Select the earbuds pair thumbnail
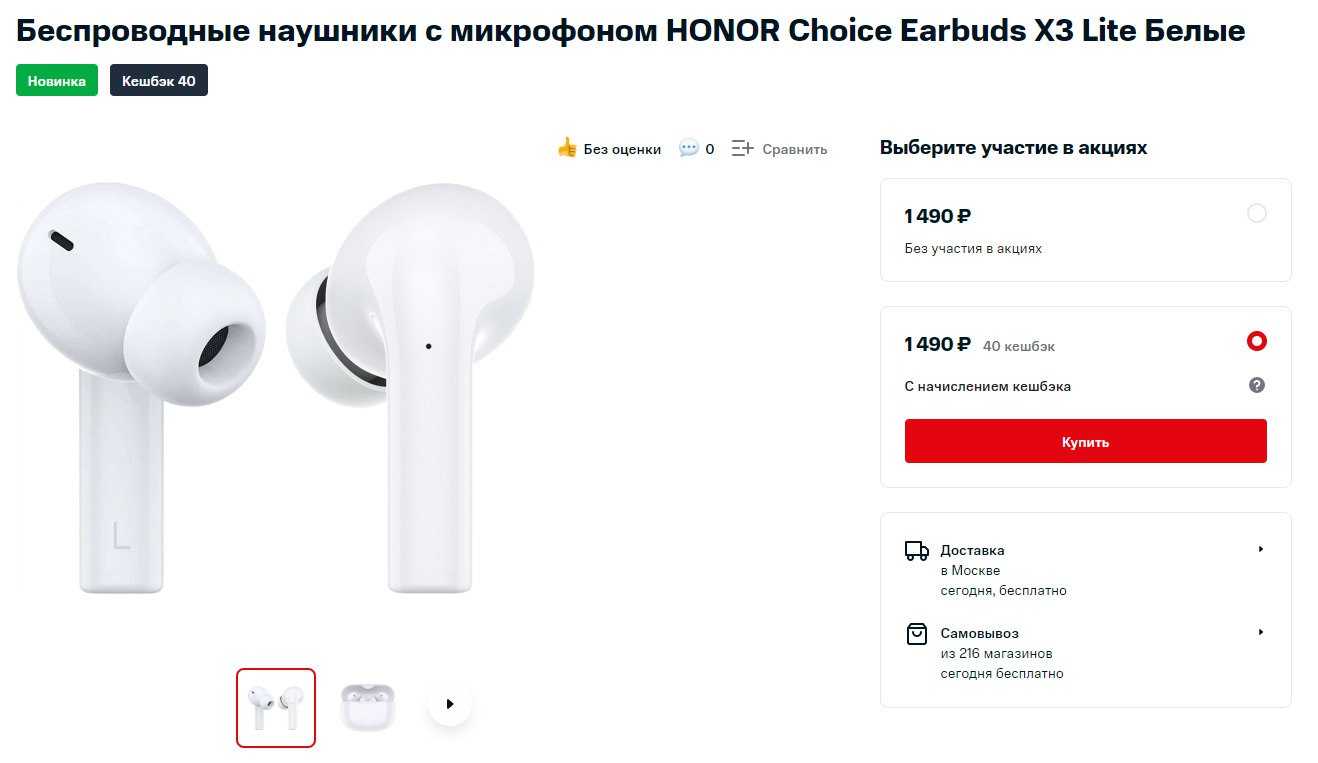 276,708
